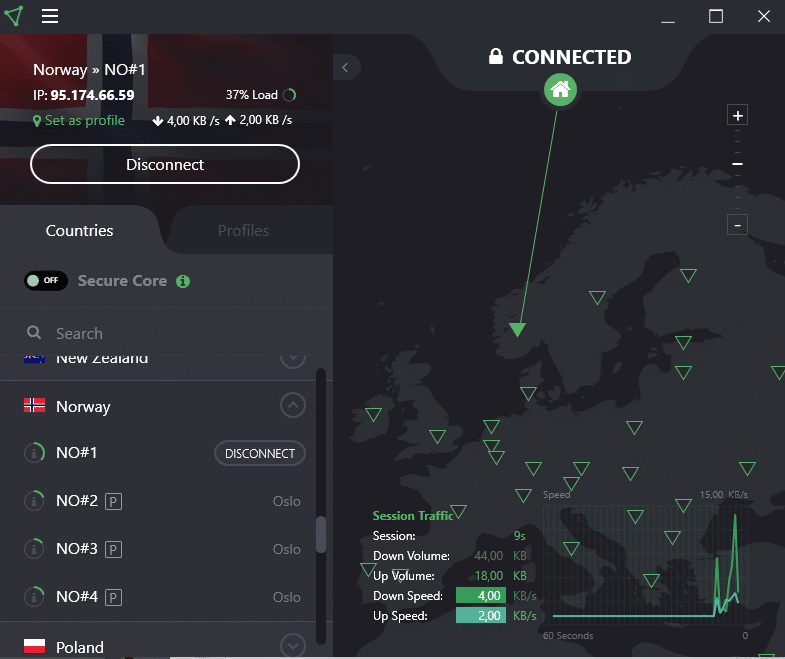Click the home location marker on map
785x659 pixels.
560,90
